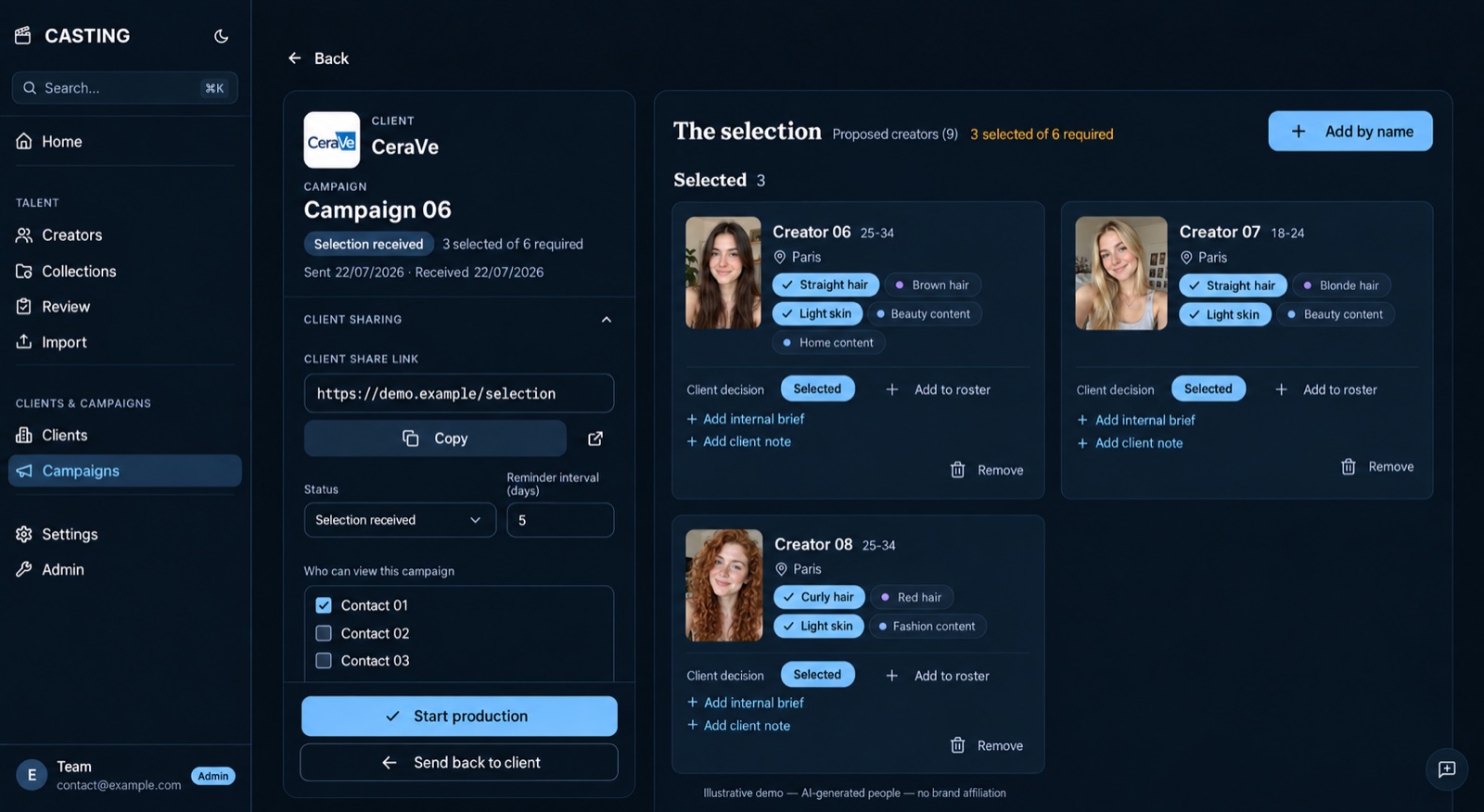Screen dimensions: 1484x812
Task: Open external client share link icon
Action: [595, 438]
